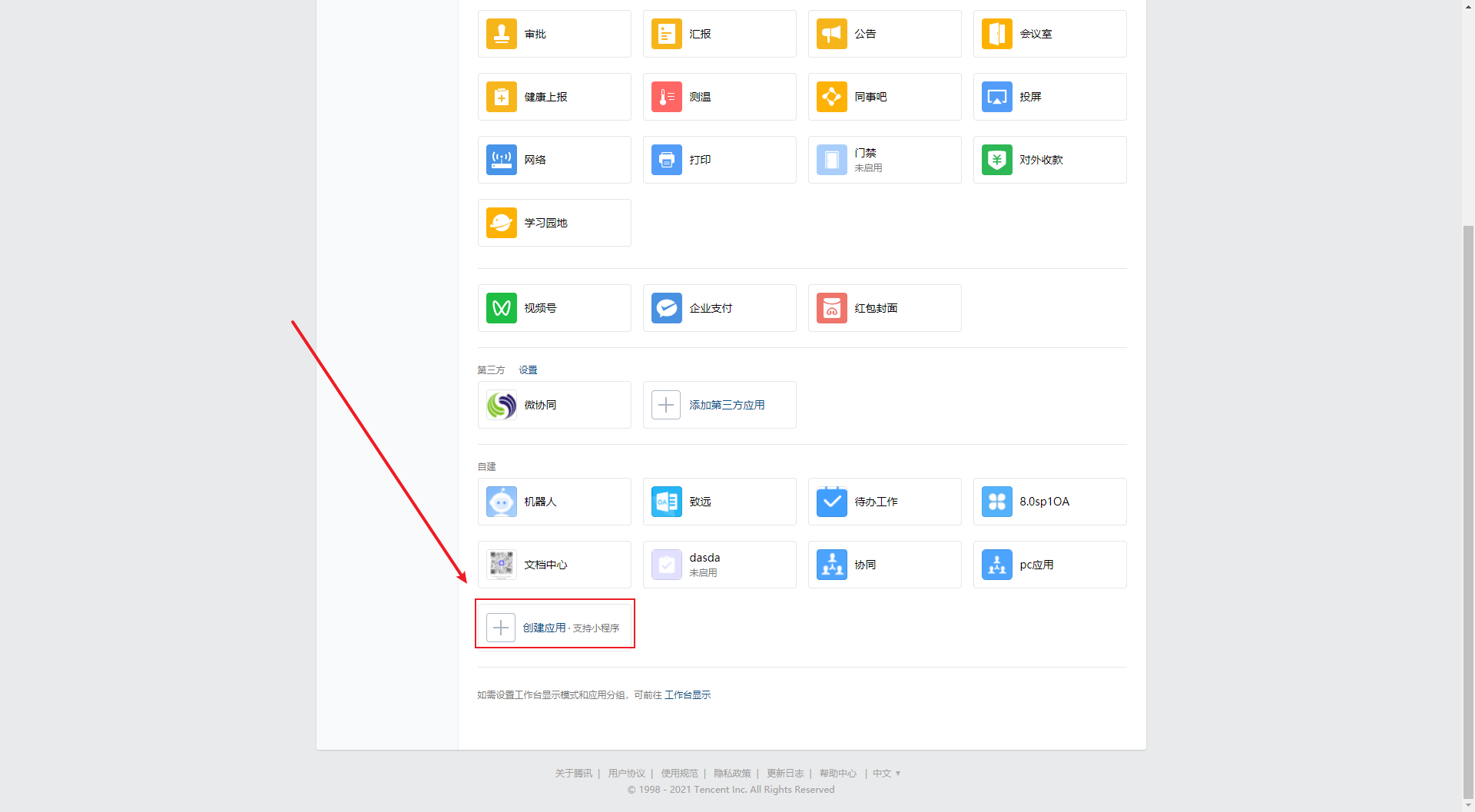Click the 对外收款 app name text

[x=1041, y=160]
